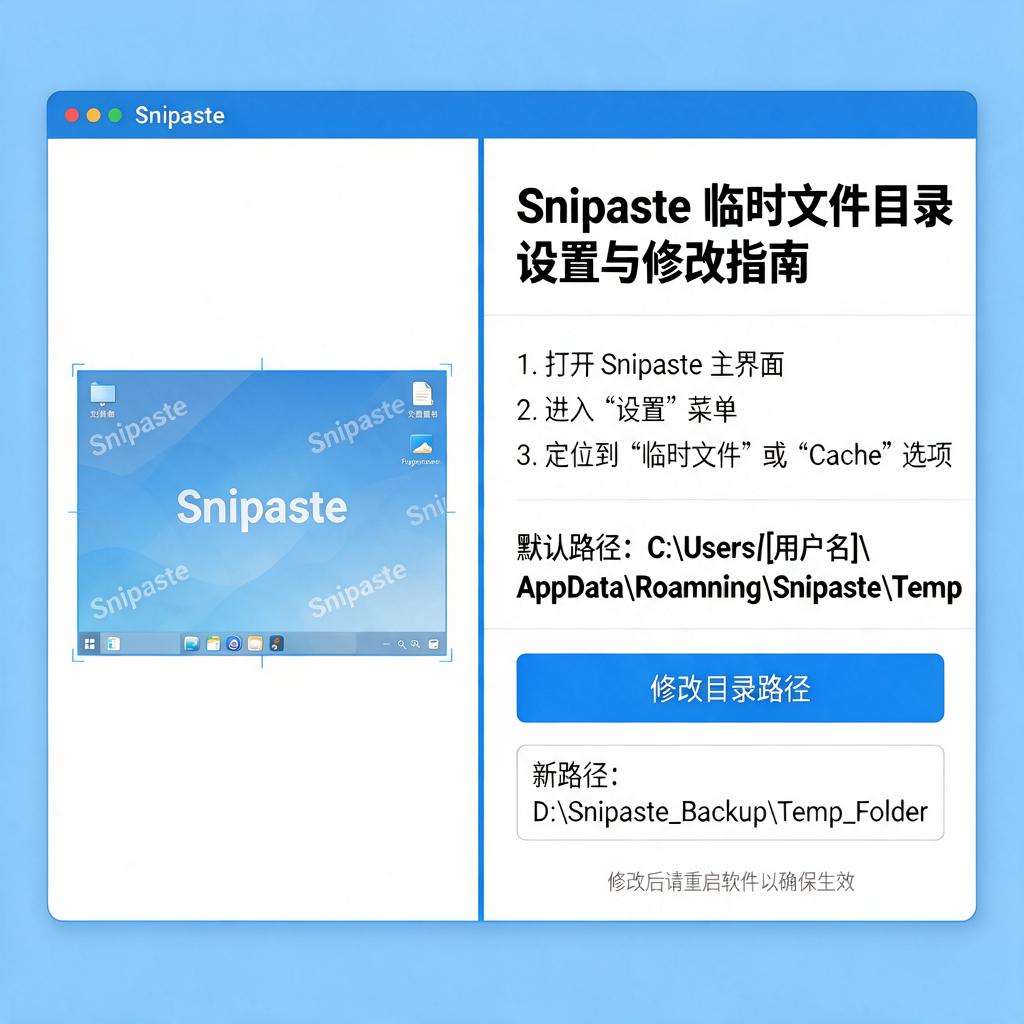
Task: Click the rightmost notification tray icon
Action: coord(433,645)
